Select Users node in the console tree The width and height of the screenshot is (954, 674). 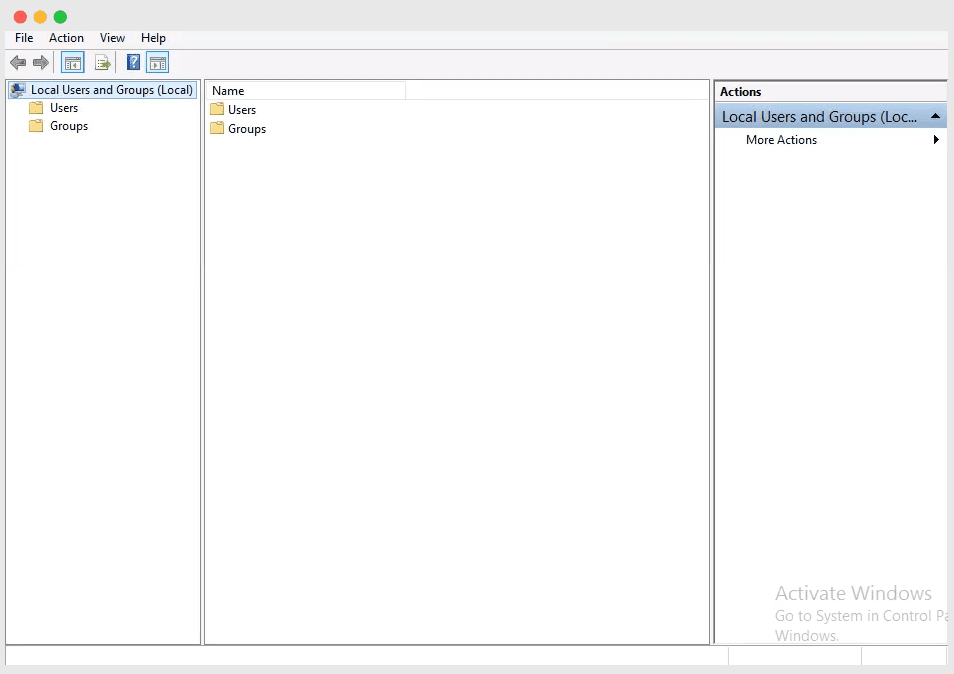[64, 108]
